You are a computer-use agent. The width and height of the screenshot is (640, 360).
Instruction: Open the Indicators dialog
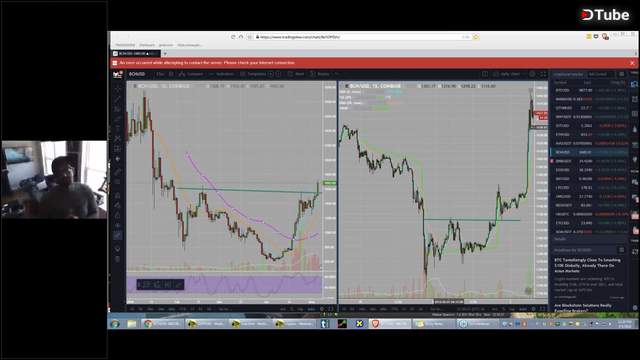221,74
